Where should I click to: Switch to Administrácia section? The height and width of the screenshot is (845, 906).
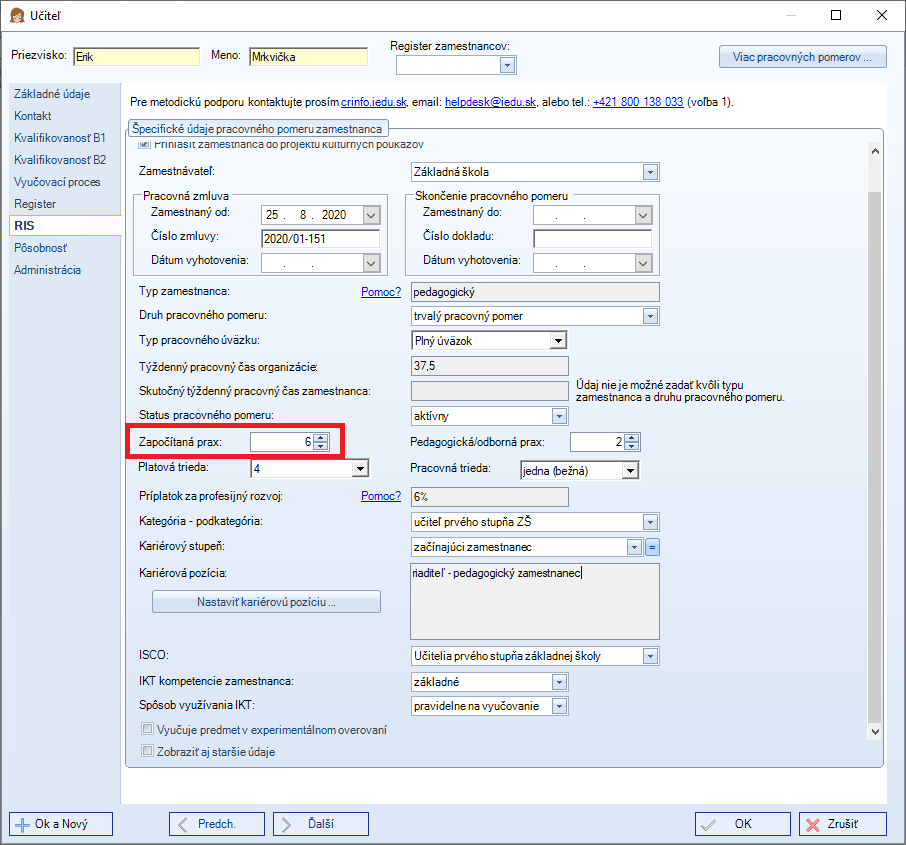coord(47,270)
